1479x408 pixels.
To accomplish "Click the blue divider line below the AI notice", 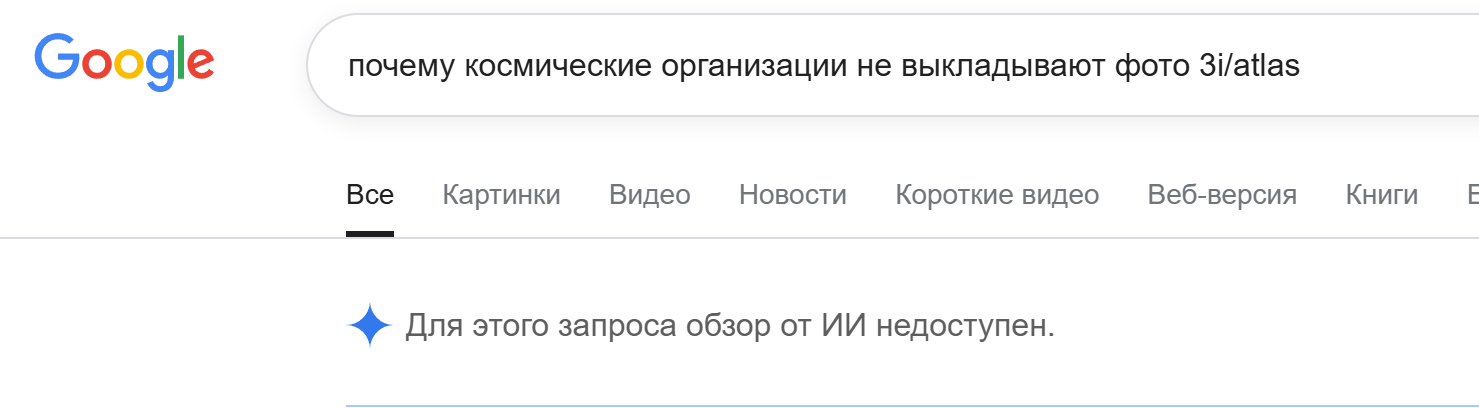I will point(900,406).
